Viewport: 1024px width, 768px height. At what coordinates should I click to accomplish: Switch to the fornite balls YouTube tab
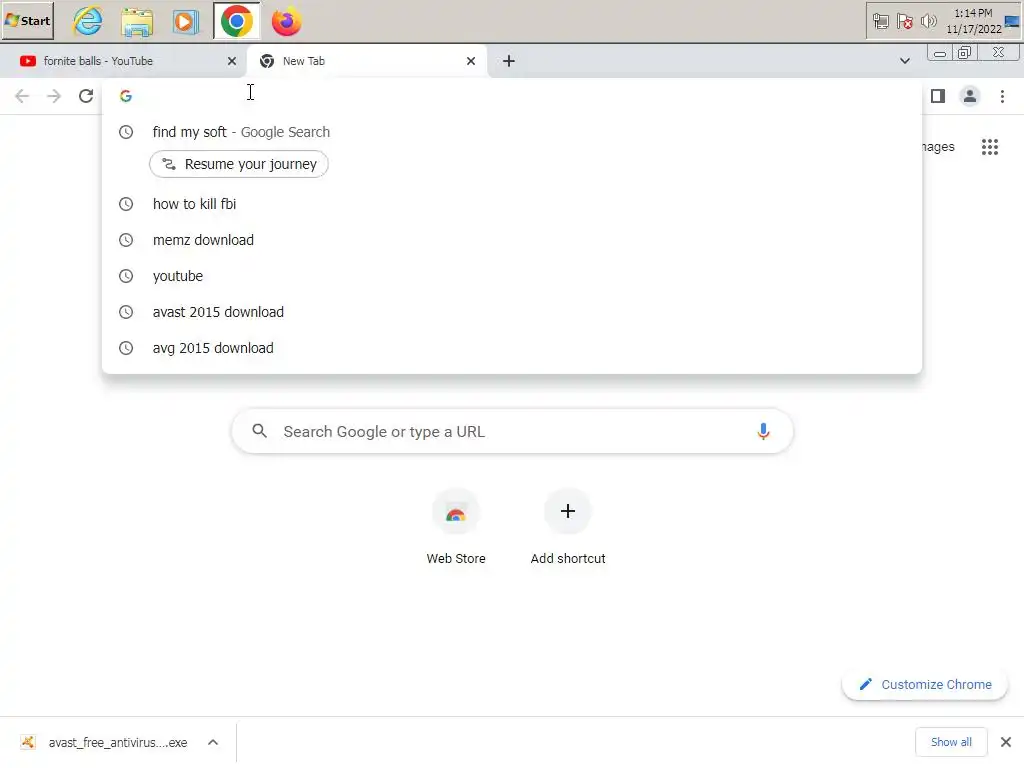(x=122, y=61)
